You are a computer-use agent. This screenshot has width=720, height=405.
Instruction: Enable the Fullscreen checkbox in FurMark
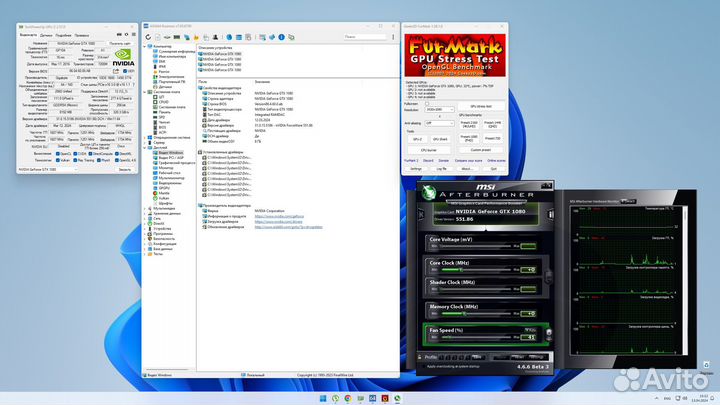coord(427,104)
